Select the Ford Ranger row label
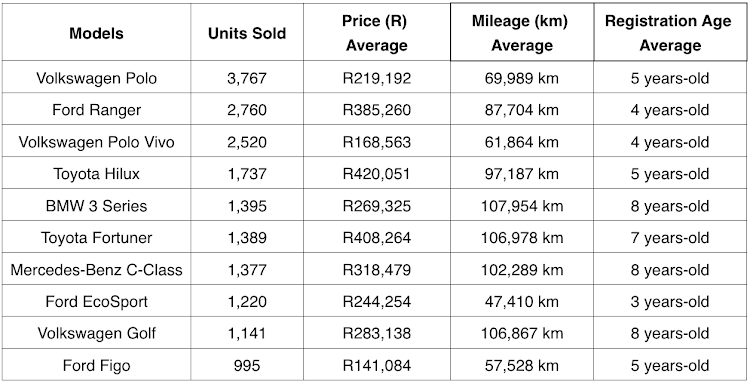Image resolution: width=750 pixels, height=384 pixels. point(96,110)
